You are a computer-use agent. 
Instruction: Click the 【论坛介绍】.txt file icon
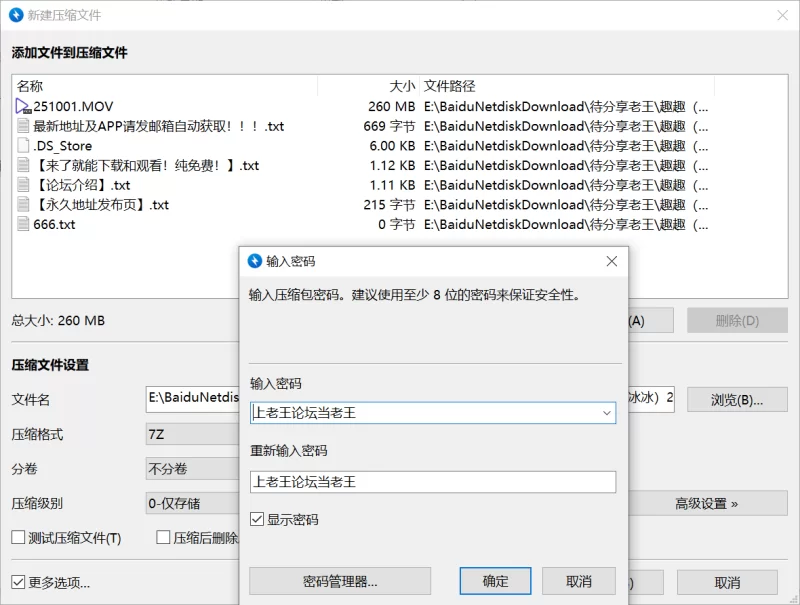tap(24, 185)
